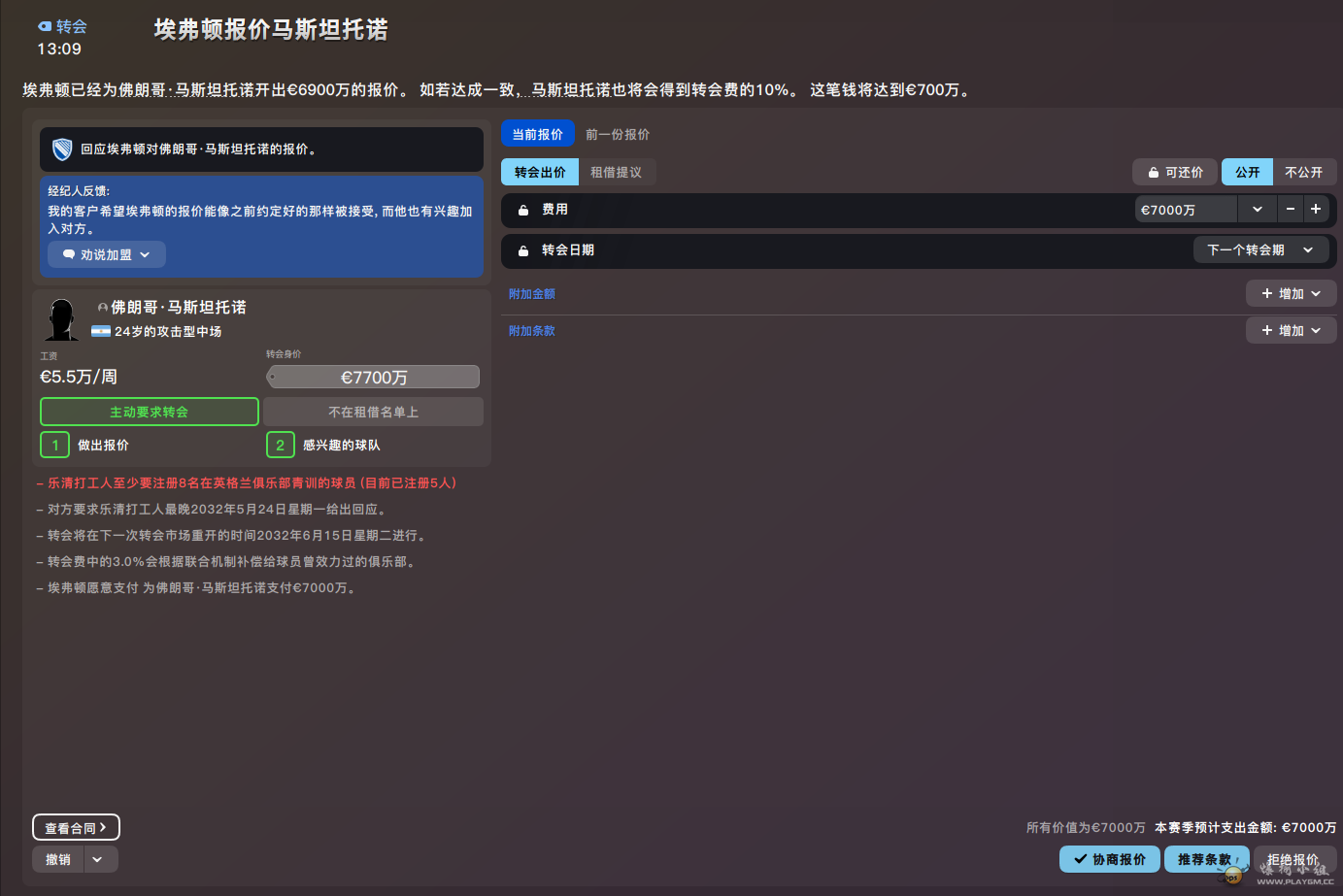Increase the fee with the plus button
Image resolution: width=1343 pixels, height=896 pixels.
[1316, 209]
